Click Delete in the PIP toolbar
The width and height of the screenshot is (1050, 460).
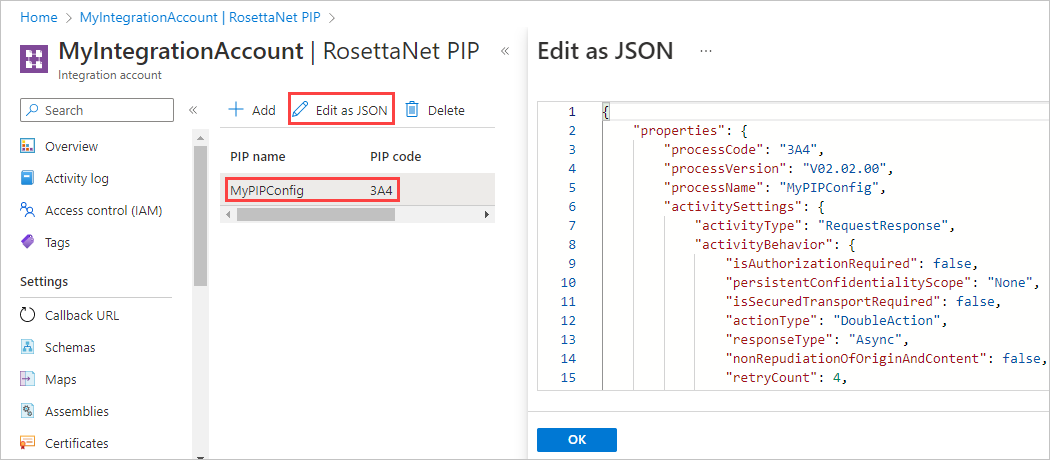click(435, 110)
